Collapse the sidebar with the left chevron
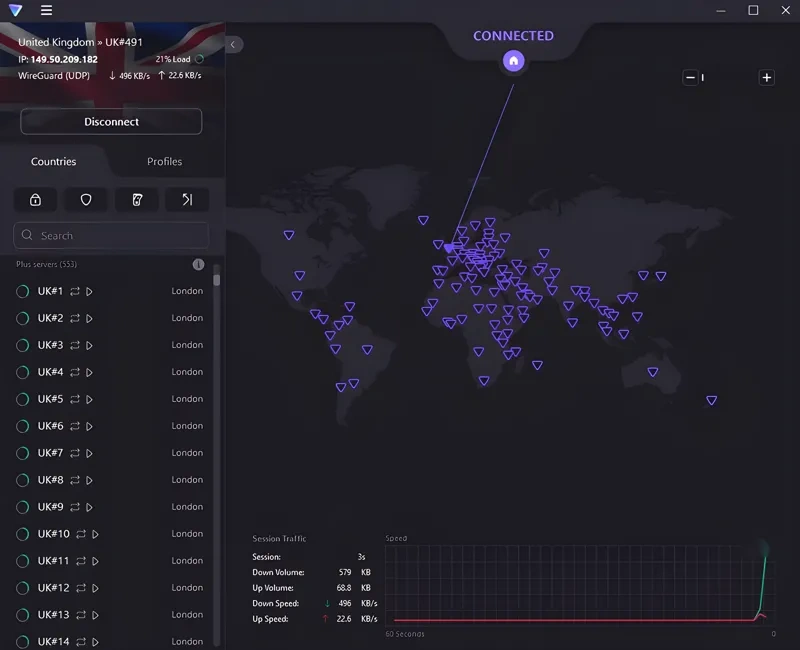800x650 pixels. click(233, 44)
